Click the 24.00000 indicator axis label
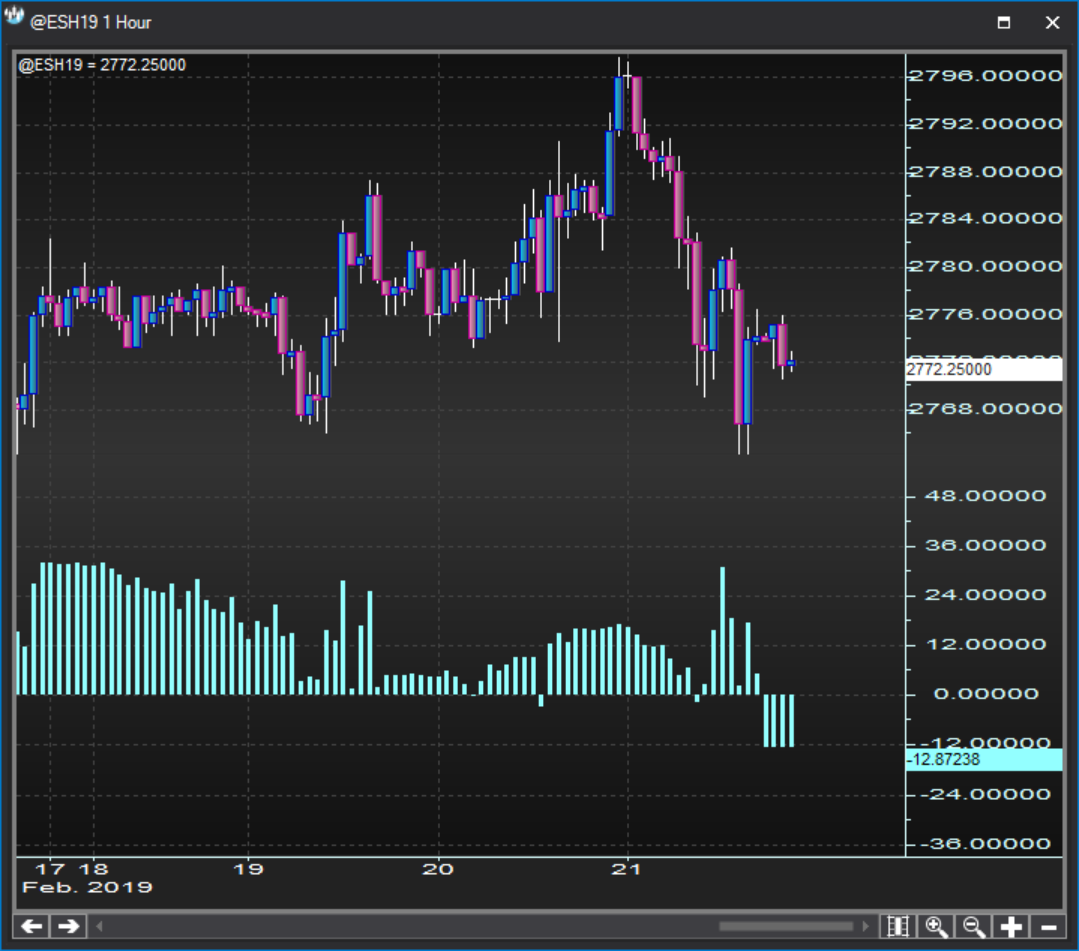This screenshot has width=1079, height=951. 985,595
